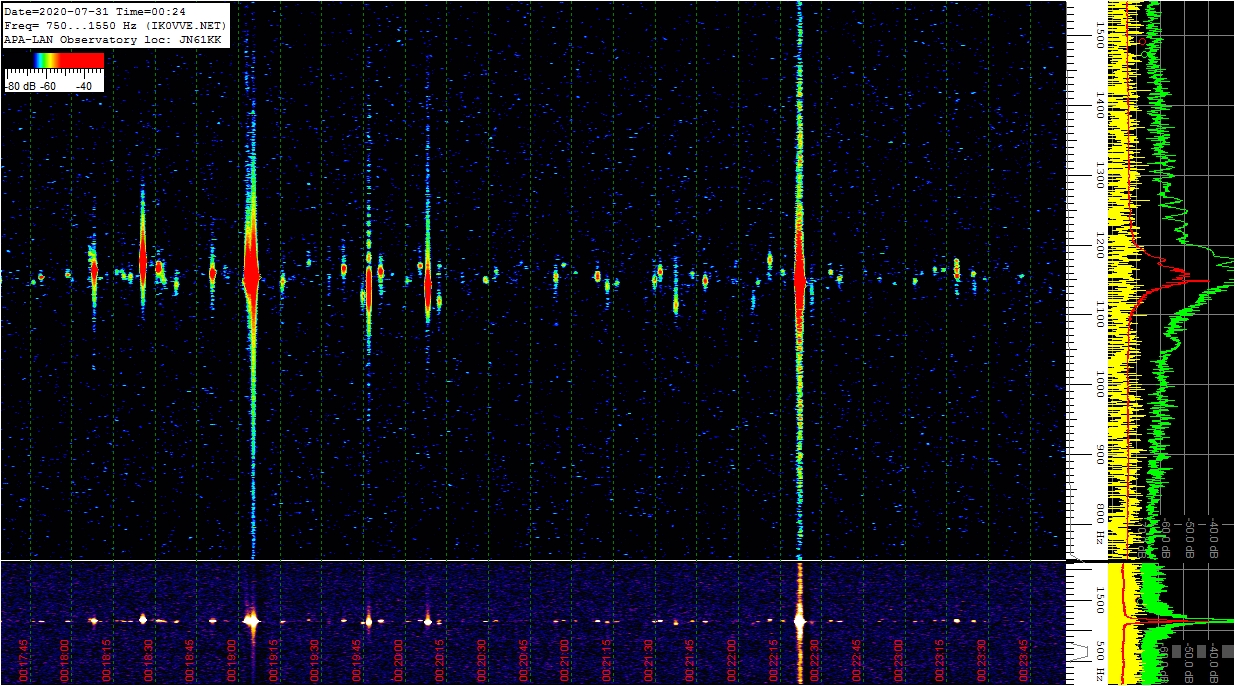Select the 00:20:15 time marker
Screen dimensions: 1235x686
pos(439,662)
